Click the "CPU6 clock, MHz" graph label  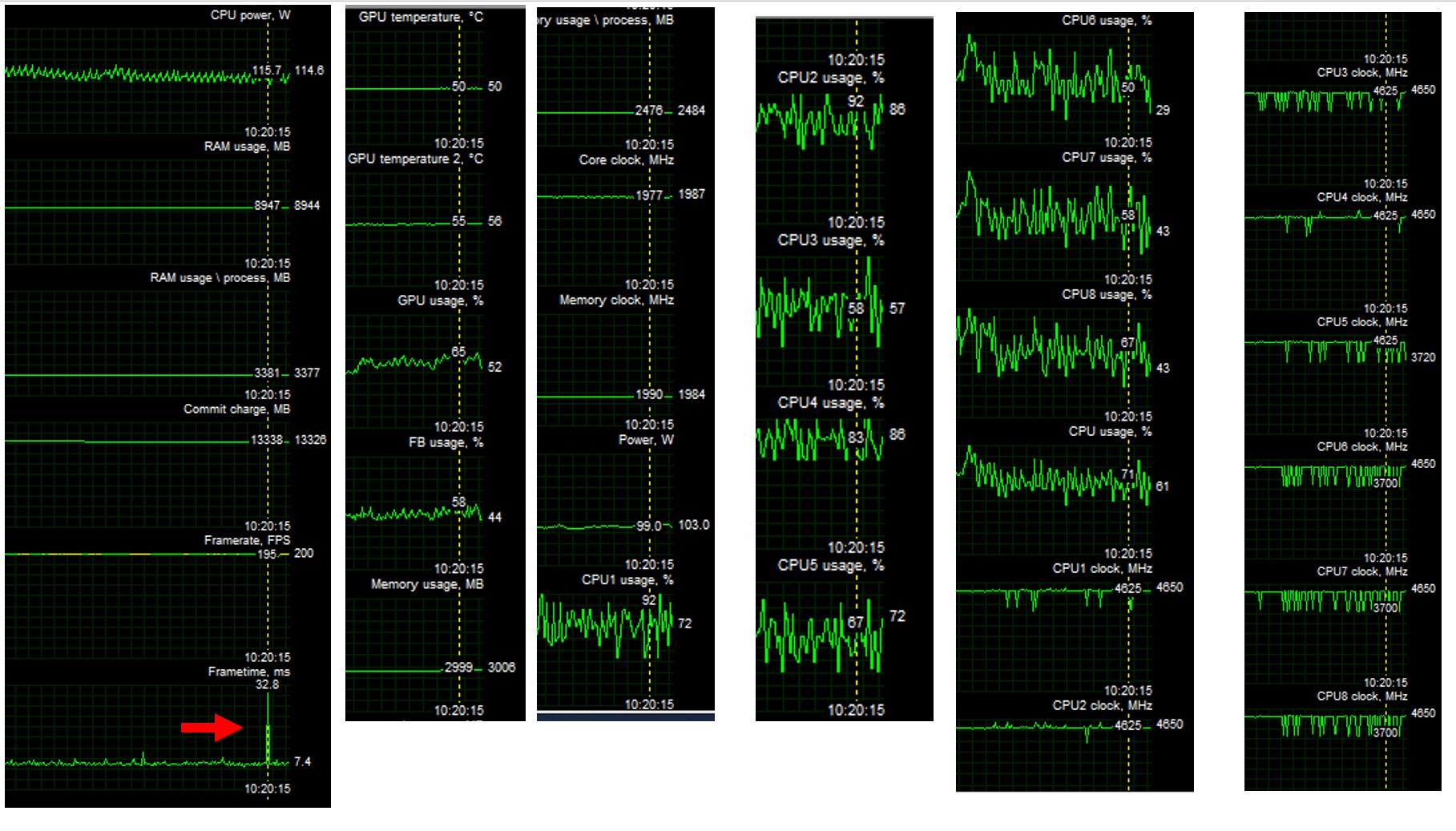click(1362, 447)
